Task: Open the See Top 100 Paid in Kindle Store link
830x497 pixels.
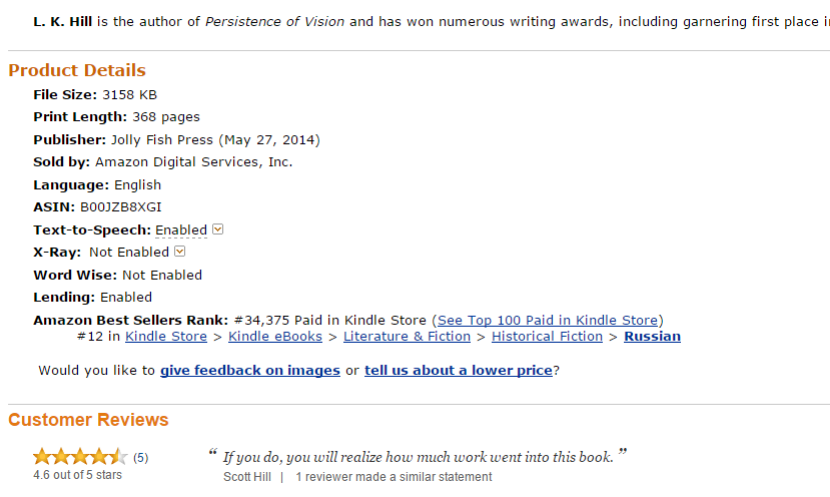Action: pyautogui.click(x=547, y=320)
